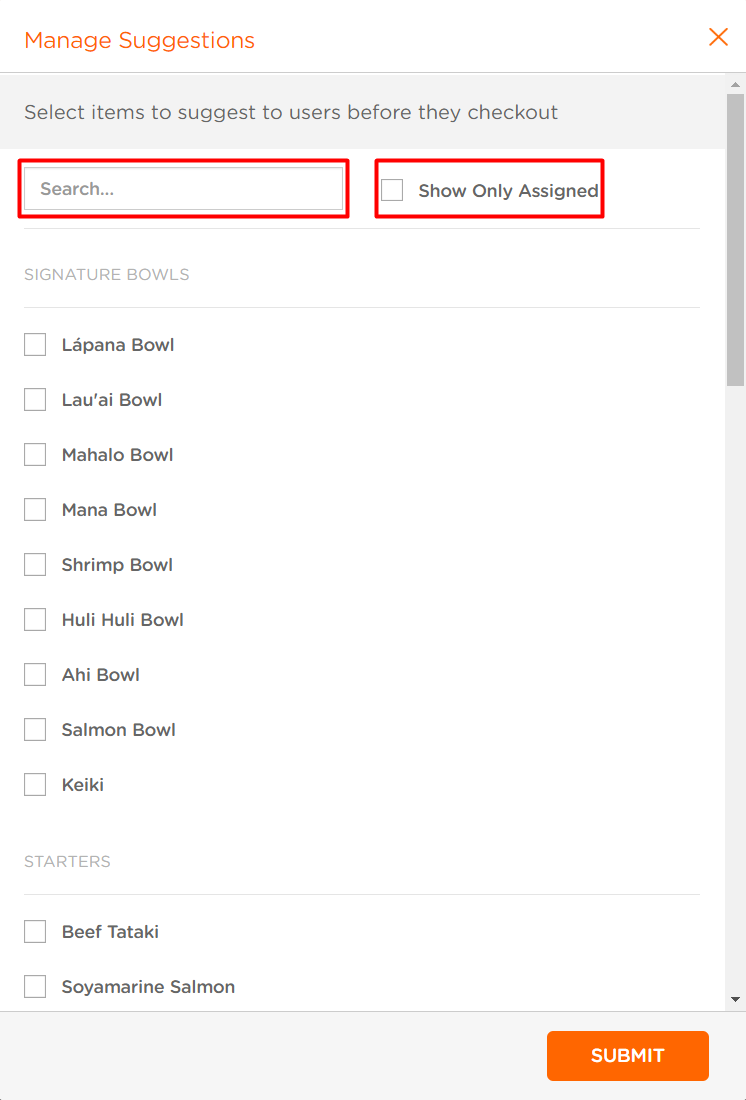Check the Ahi Bowl item
Viewport: 746px width, 1100px height.
click(35, 675)
